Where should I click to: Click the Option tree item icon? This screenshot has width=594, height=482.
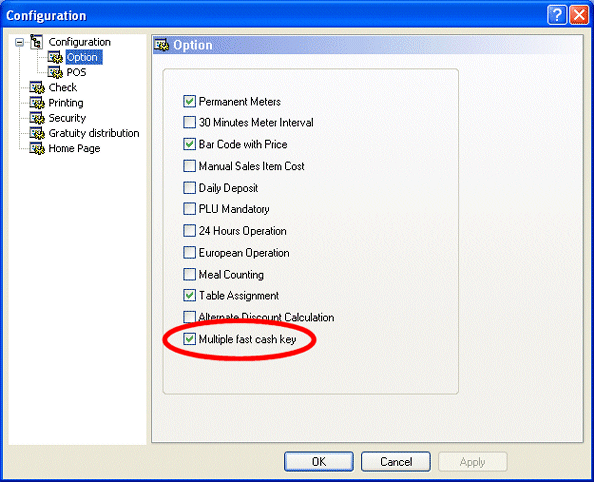pyautogui.click(x=55, y=57)
